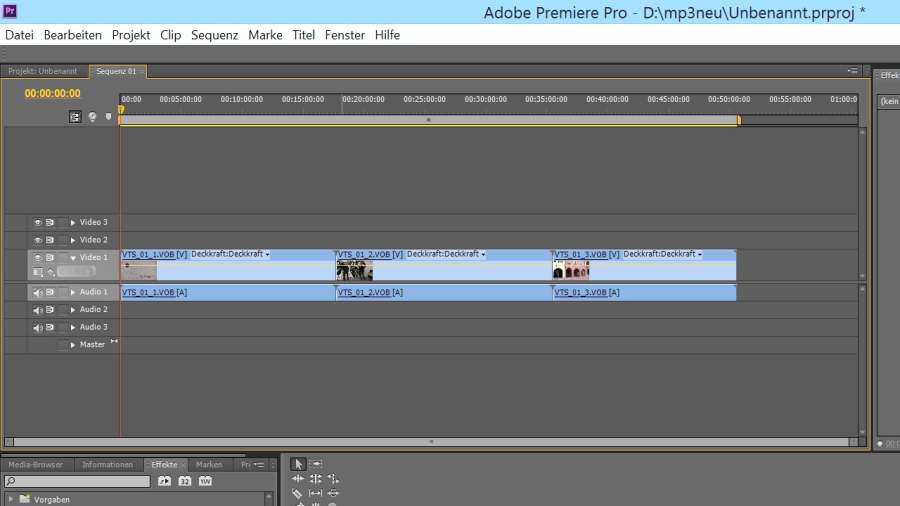This screenshot has height=506, width=900.
Task: Open the Titel menu
Action: [304, 35]
